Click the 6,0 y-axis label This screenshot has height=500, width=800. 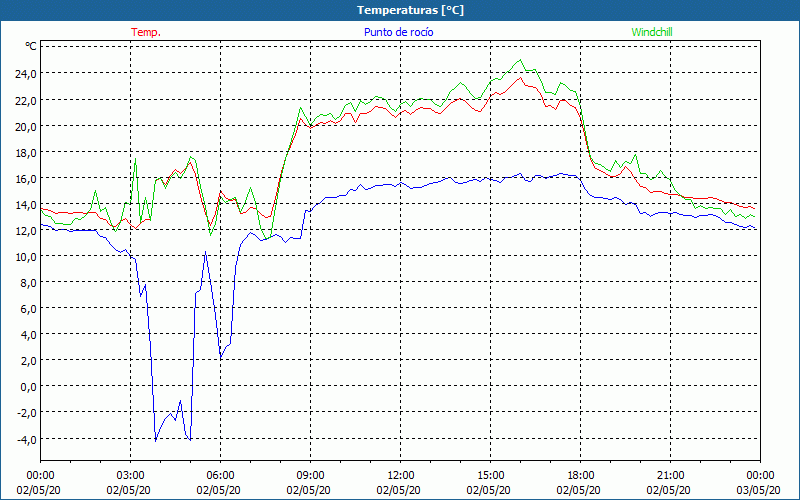pos(29,309)
